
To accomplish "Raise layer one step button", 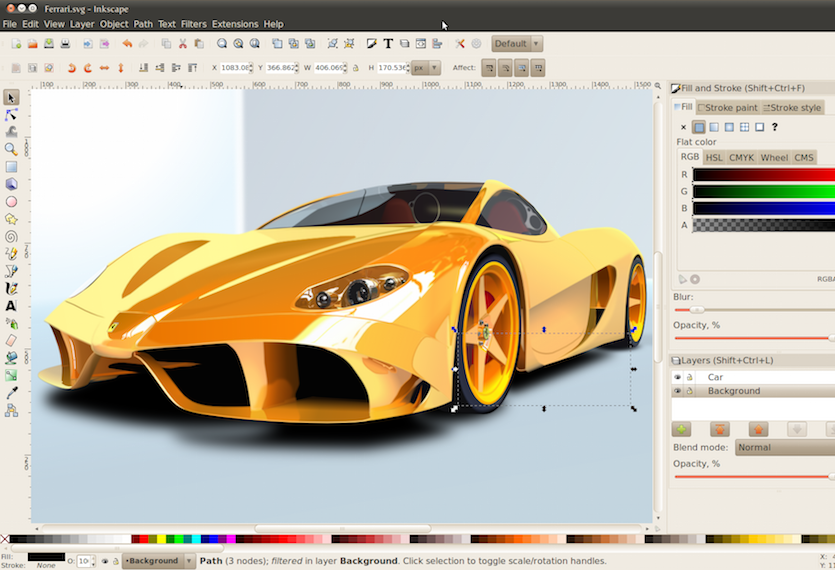I will [758, 429].
